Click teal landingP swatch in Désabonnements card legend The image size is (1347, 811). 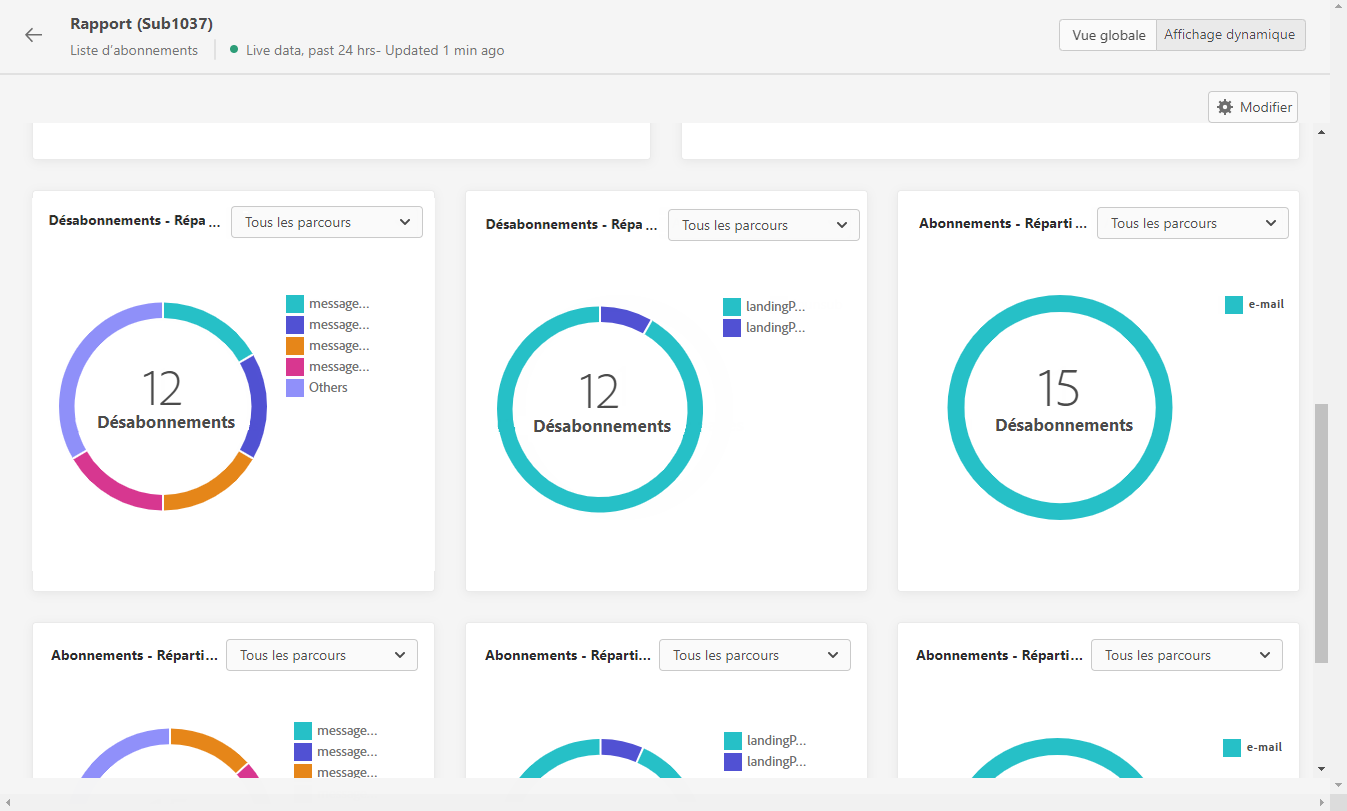point(732,307)
